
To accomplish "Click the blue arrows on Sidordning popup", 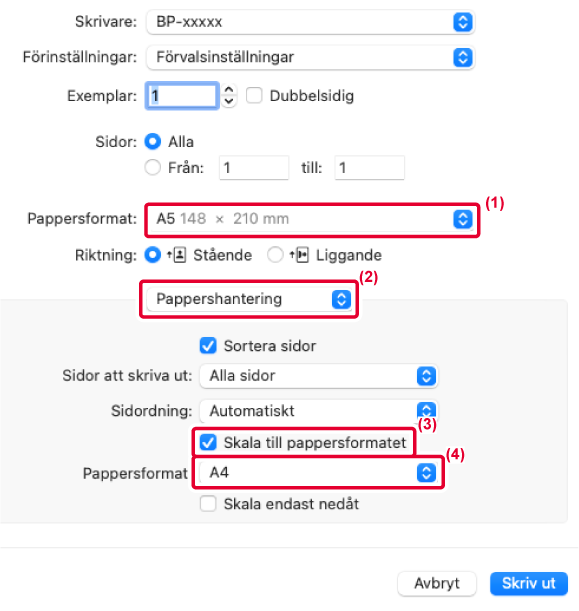I will 426,411.
